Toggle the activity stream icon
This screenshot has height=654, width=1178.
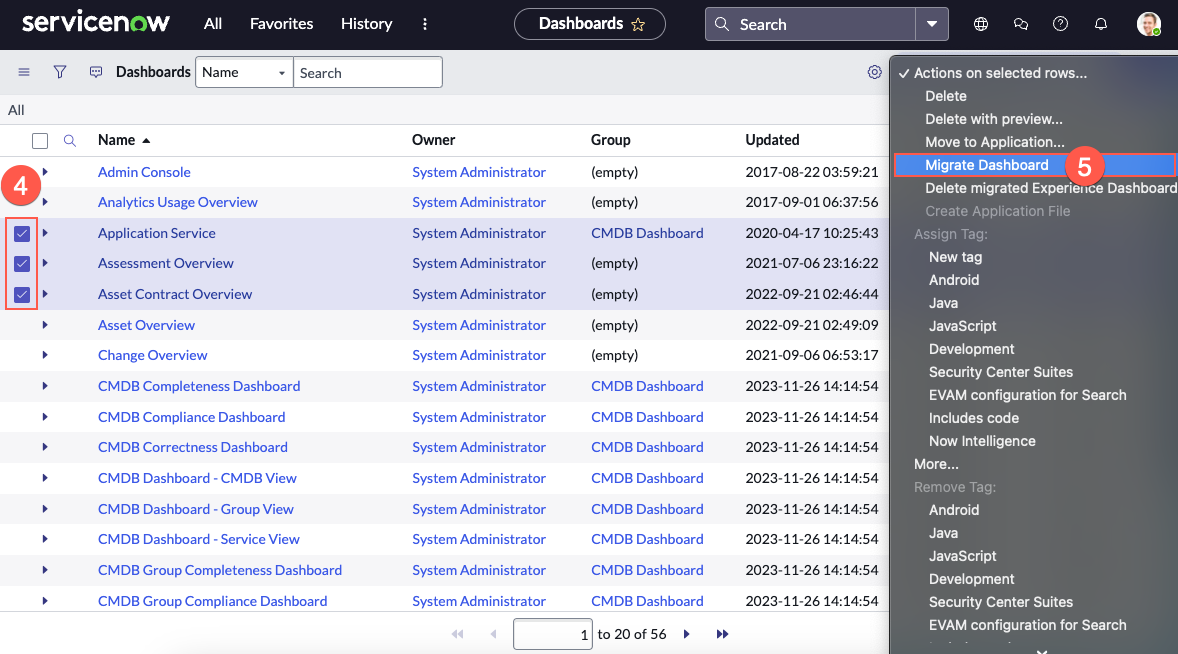(95, 72)
